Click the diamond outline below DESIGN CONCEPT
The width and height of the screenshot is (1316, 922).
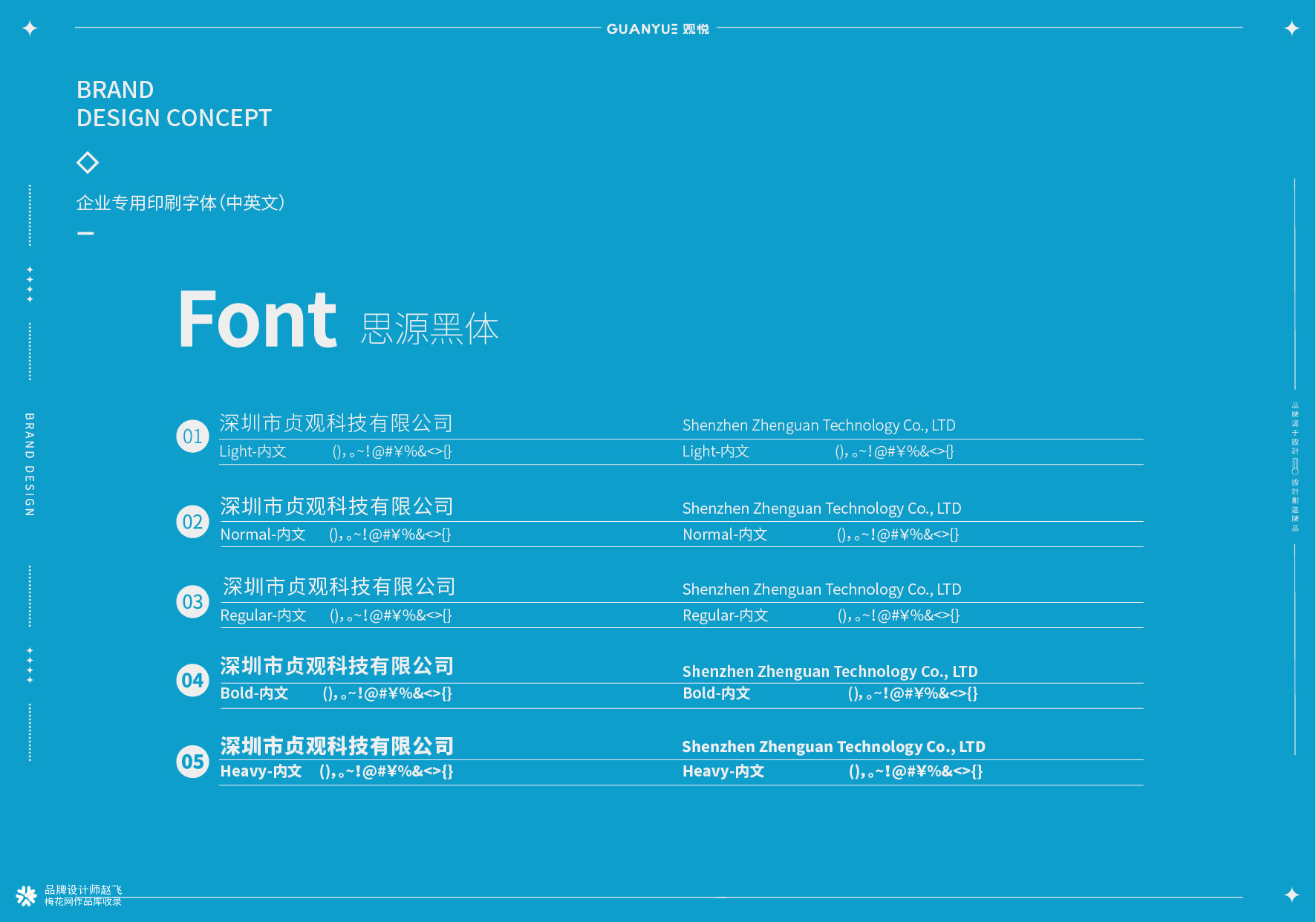pyautogui.click(x=88, y=163)
